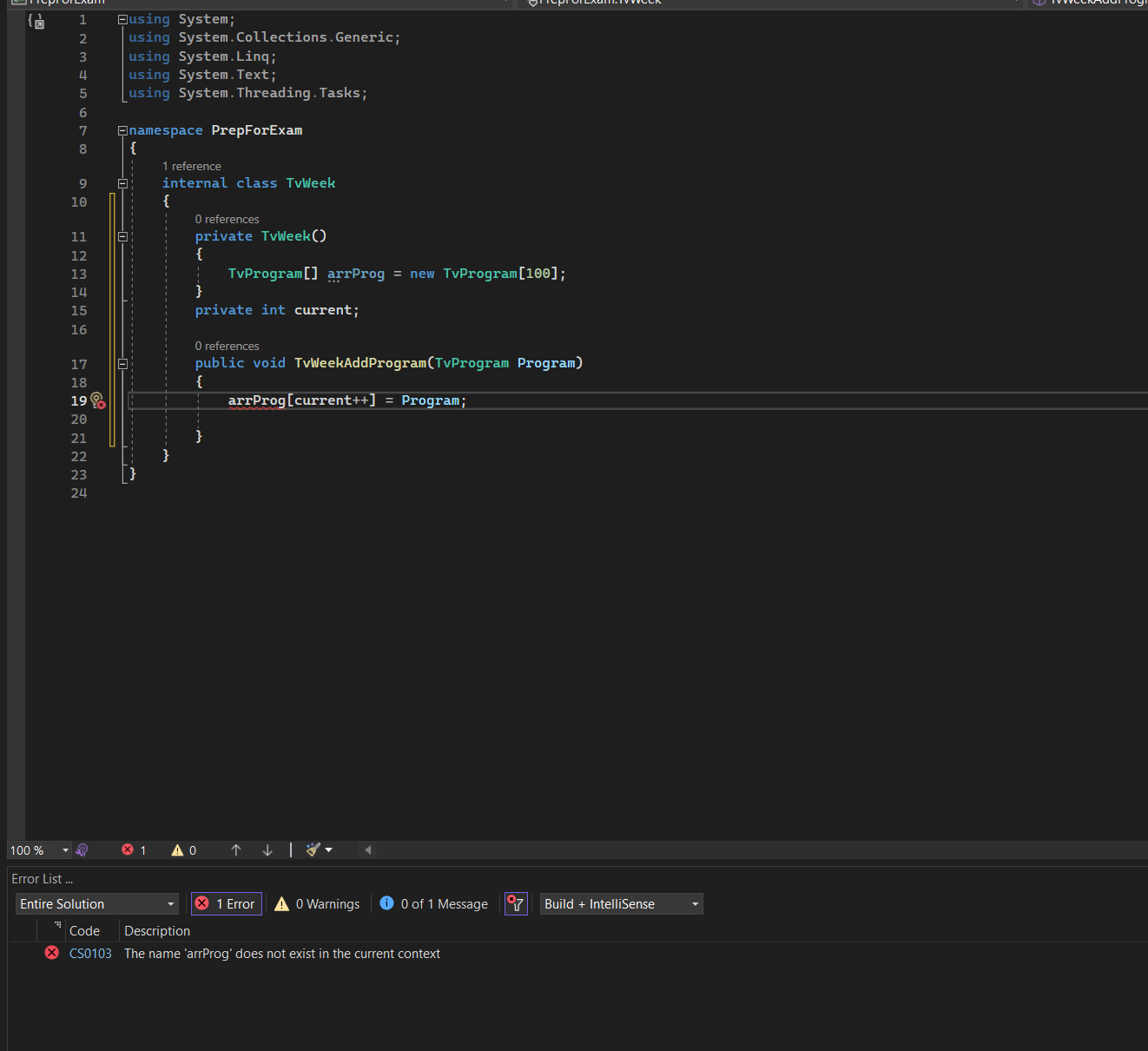Click the CS0103 error code link

click(90, 954)
